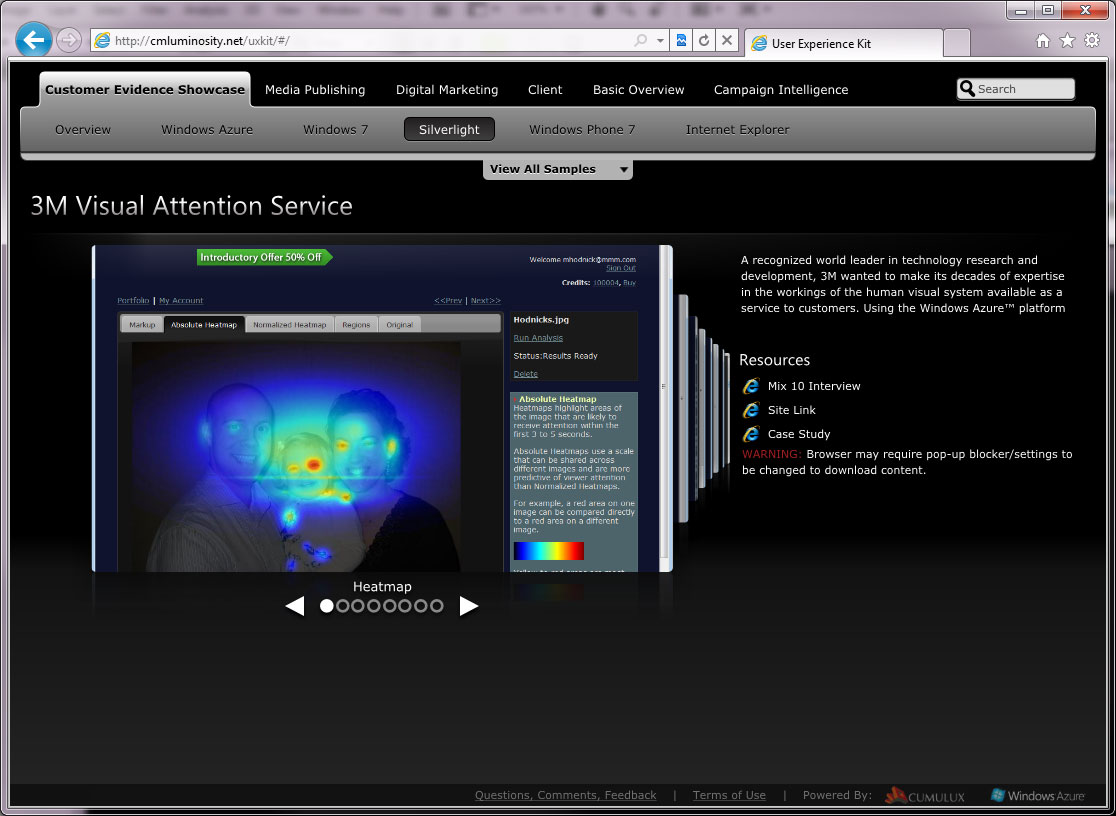Select the Overview sub-navigation item
Screen dimensions: 1116x816
(83, 130)
